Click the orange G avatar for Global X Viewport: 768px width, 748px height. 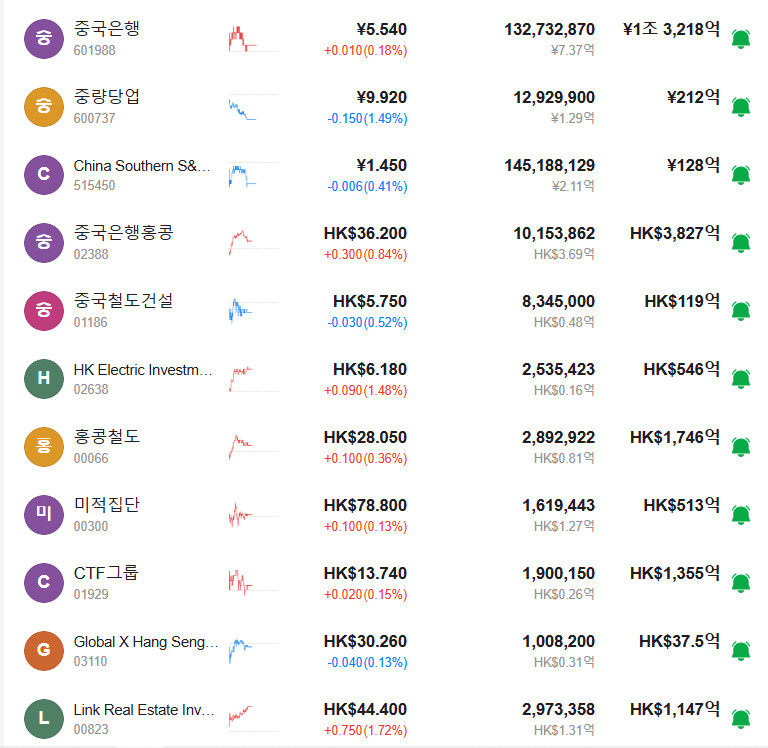click(43, 650)
